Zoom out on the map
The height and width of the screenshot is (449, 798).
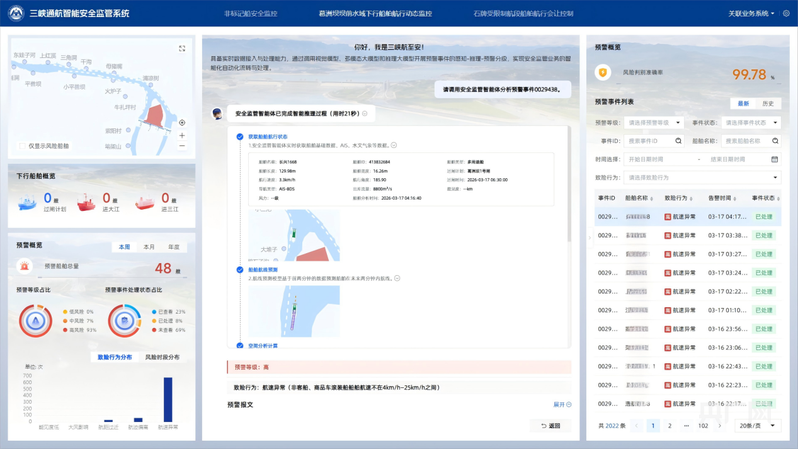pos(182,146)
